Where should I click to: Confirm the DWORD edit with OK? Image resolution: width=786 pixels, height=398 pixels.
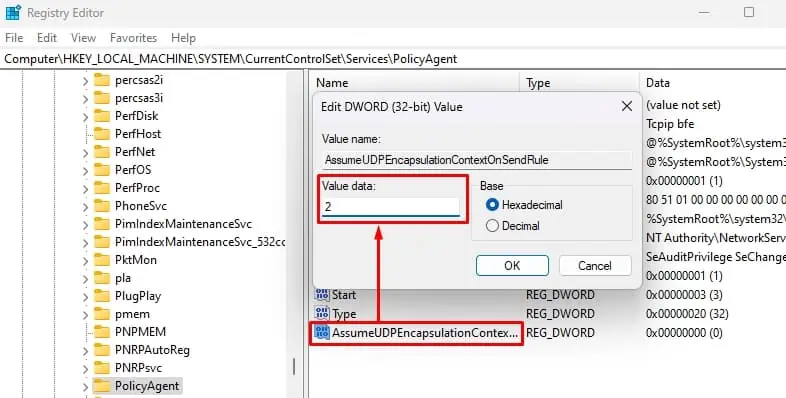pyautogui.click(x=512, y=266)
